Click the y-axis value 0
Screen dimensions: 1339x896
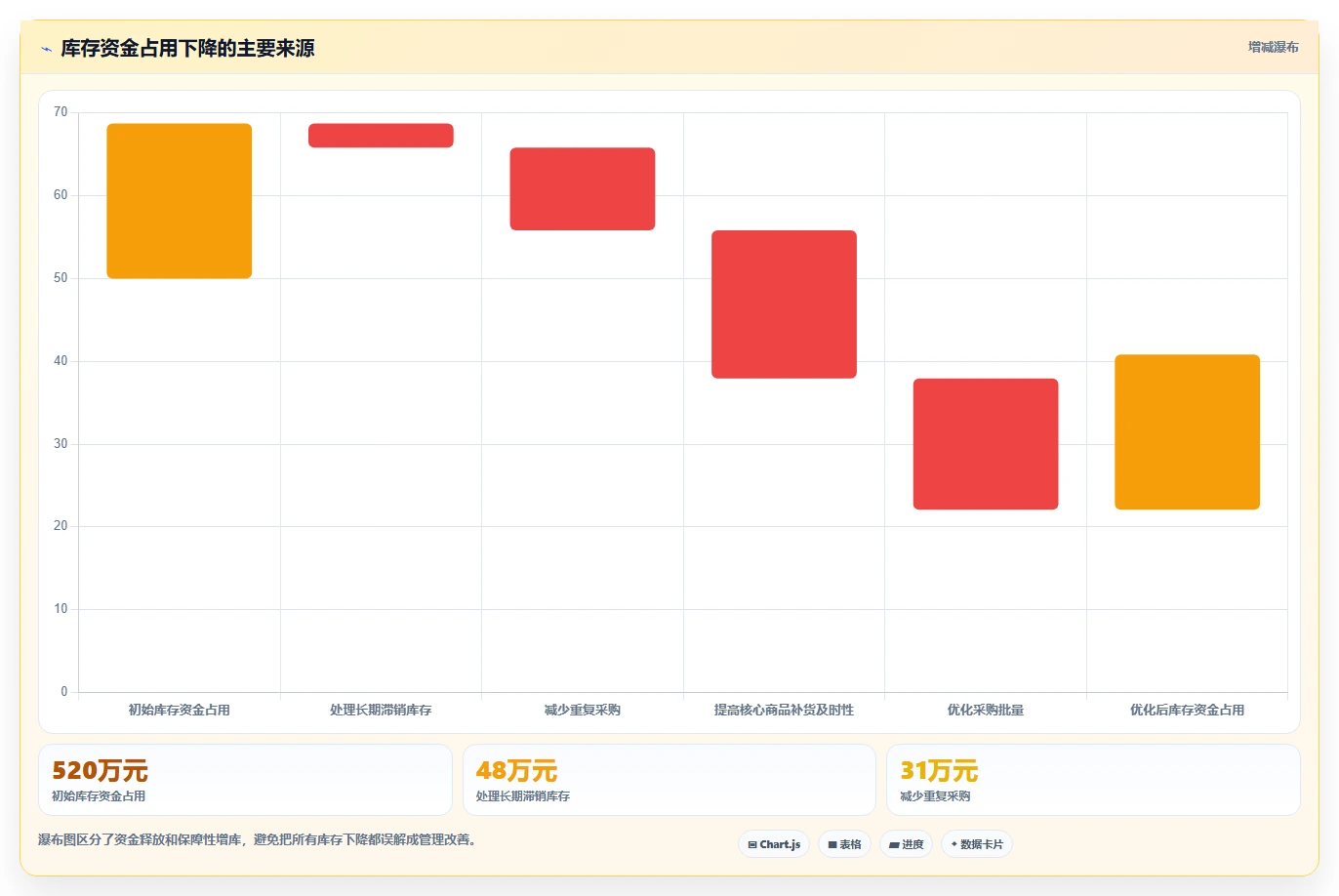click(64, 692)
